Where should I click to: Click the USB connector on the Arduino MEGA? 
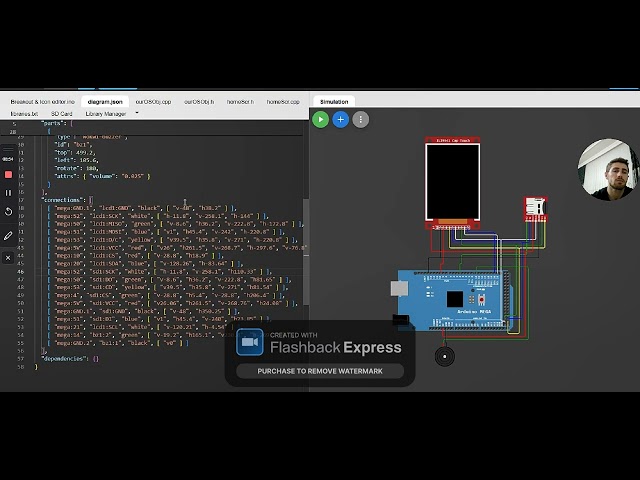click(x=399, y=289)
